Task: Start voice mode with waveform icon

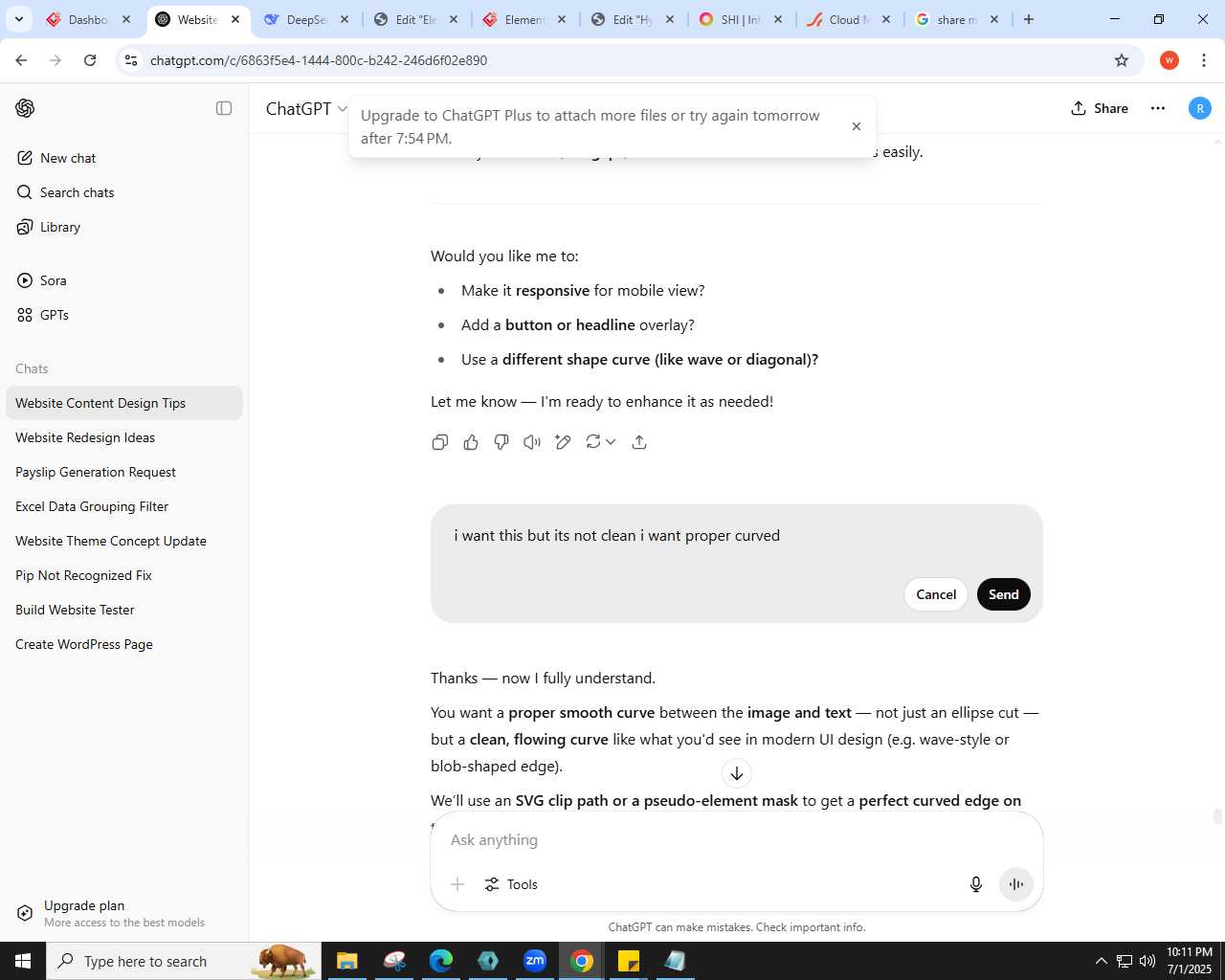Action: (x=1016, y=884)
